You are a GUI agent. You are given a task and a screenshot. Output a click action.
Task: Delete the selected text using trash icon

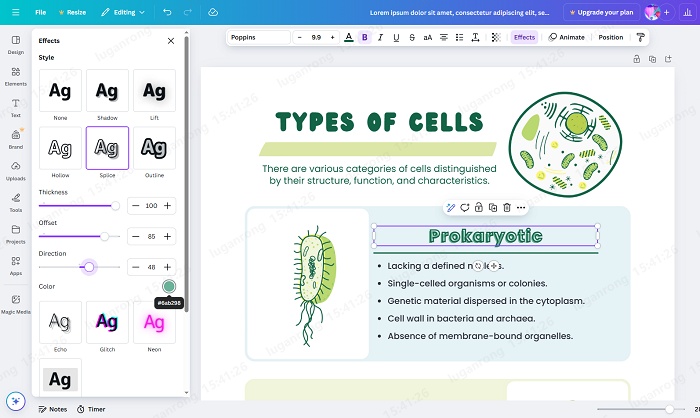[x=507, y=207]
